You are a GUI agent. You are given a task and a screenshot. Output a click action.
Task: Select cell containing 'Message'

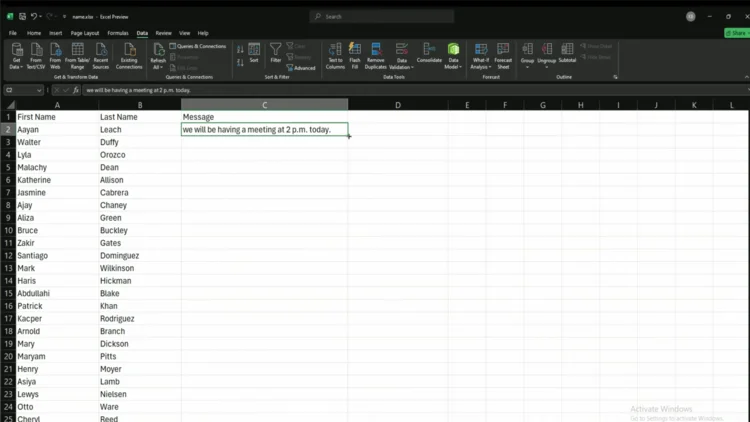(x=265, y=117)
